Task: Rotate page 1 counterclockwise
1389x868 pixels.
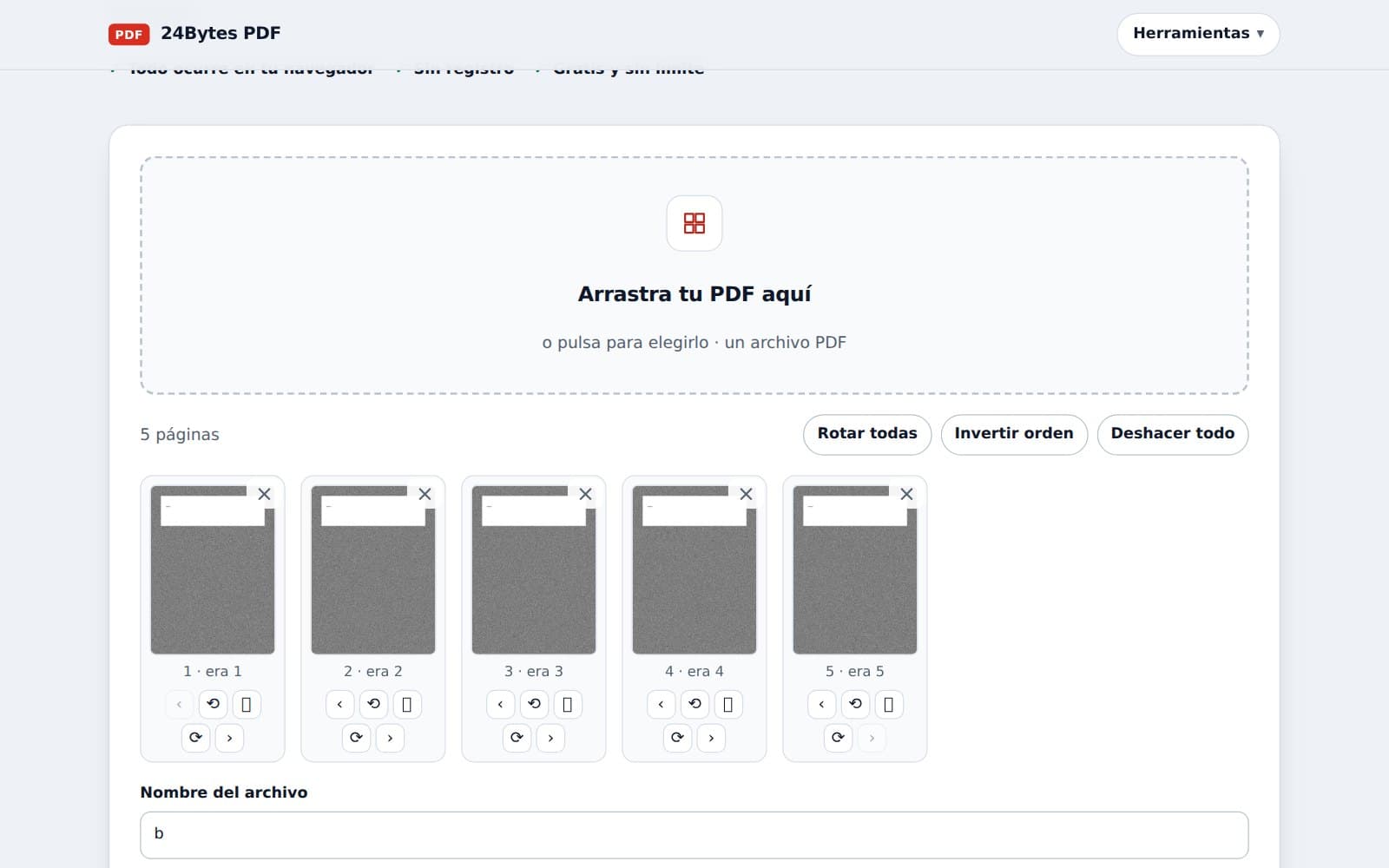Action: point(213,704)
